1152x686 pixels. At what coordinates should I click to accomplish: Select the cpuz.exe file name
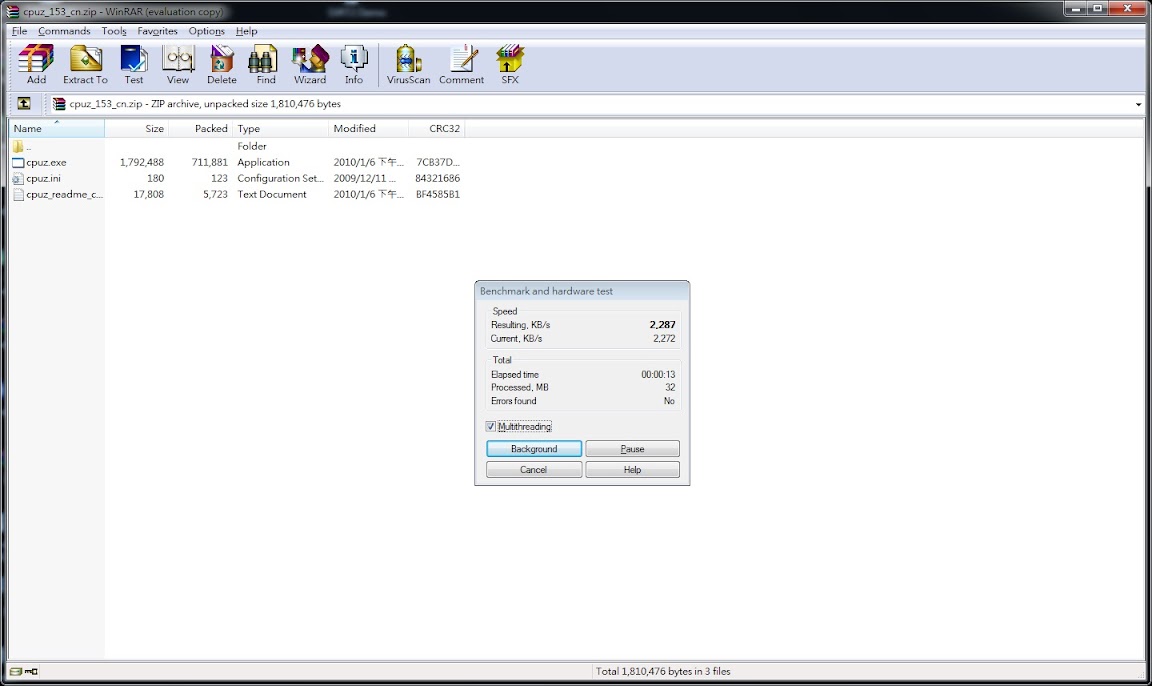[x=46, y=162]
